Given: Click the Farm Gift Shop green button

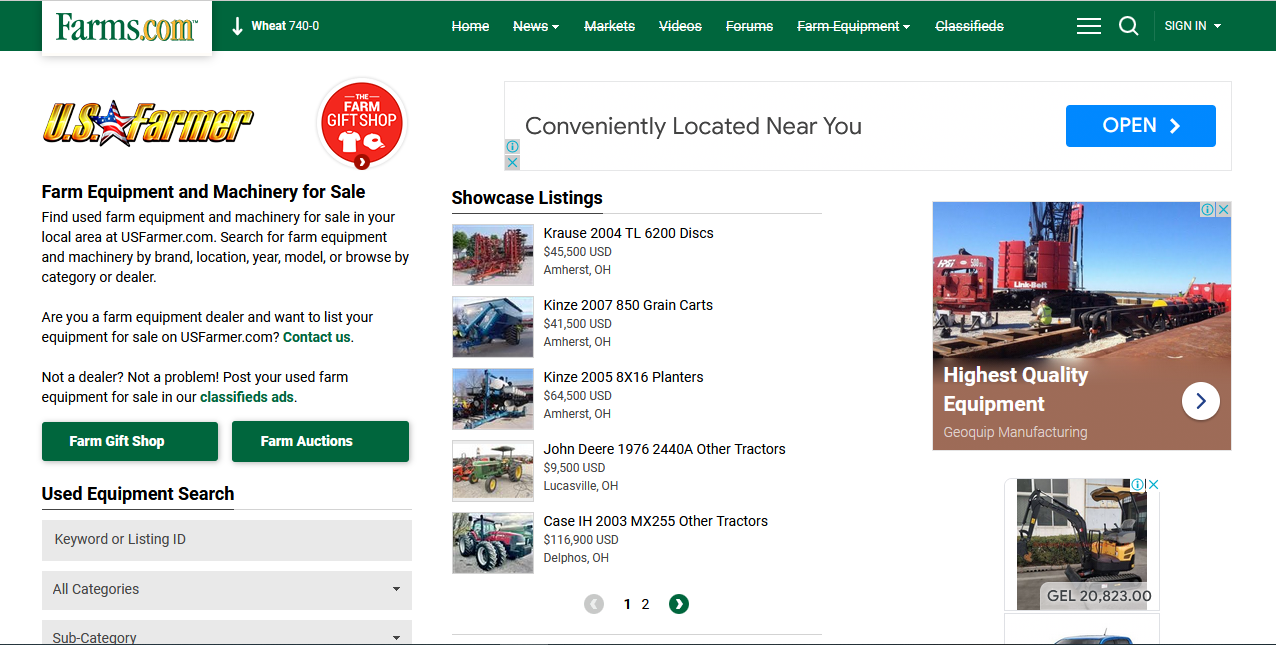Looking at the screenshot, I should tap(130, 441).
